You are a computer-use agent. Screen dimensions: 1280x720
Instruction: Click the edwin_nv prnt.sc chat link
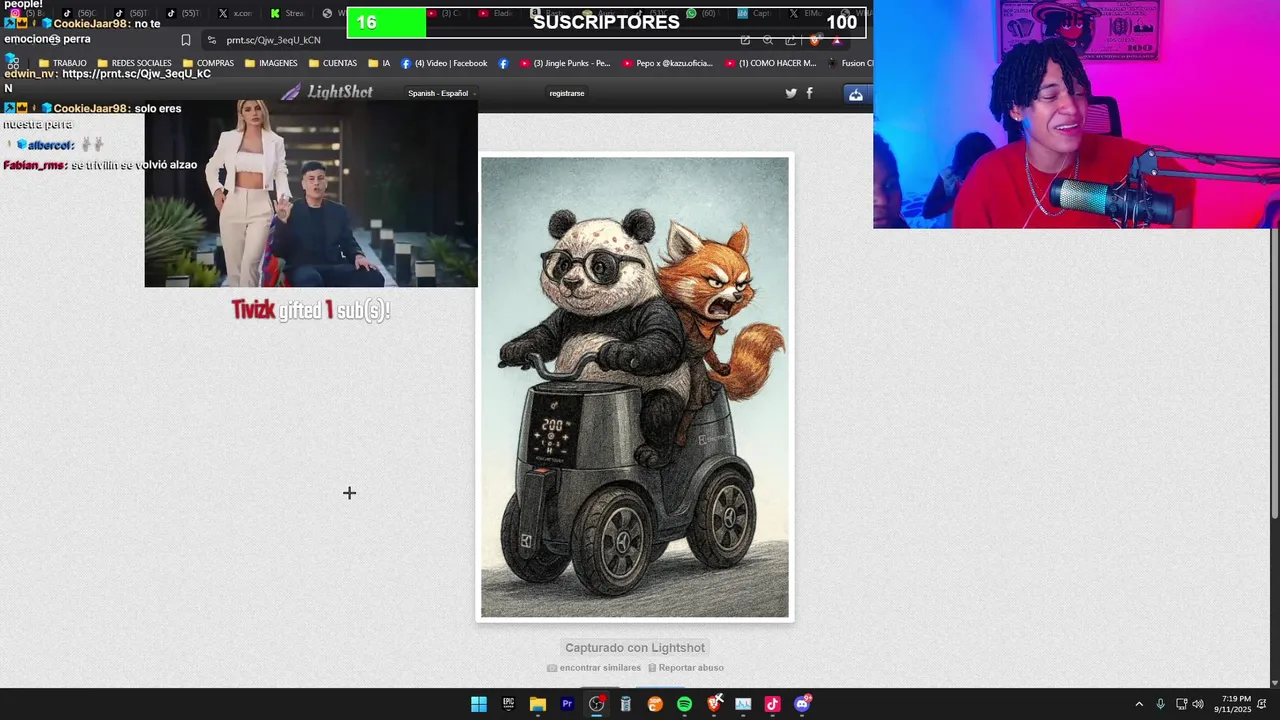point(137,74)
